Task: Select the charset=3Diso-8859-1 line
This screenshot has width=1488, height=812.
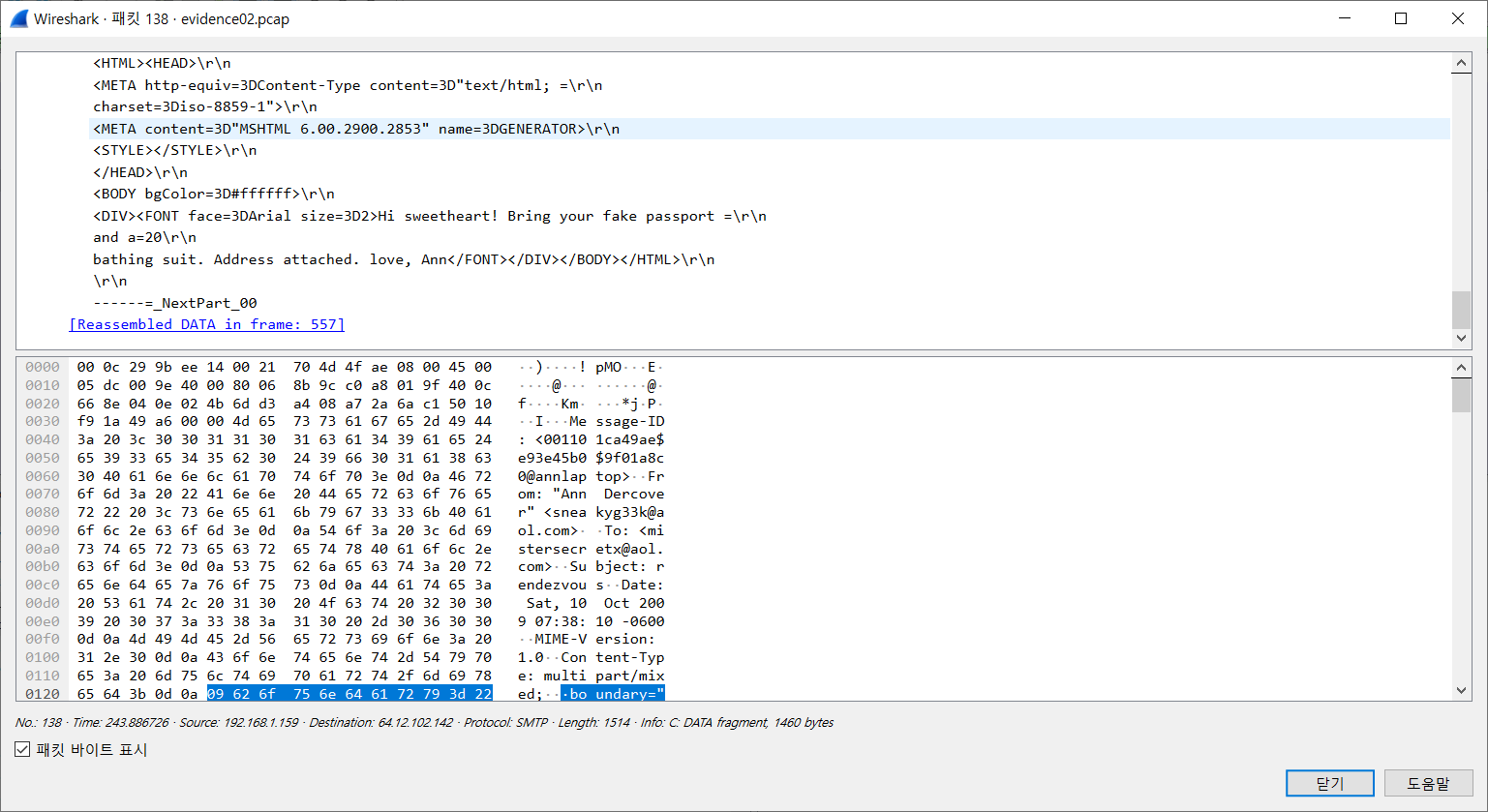Action: (x=205, y=106)
